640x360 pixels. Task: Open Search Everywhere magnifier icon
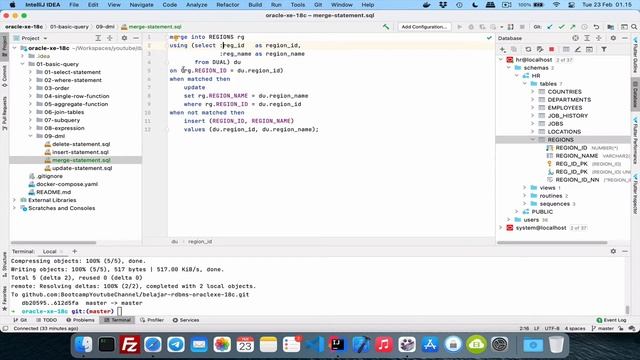[x=634, y=27]
